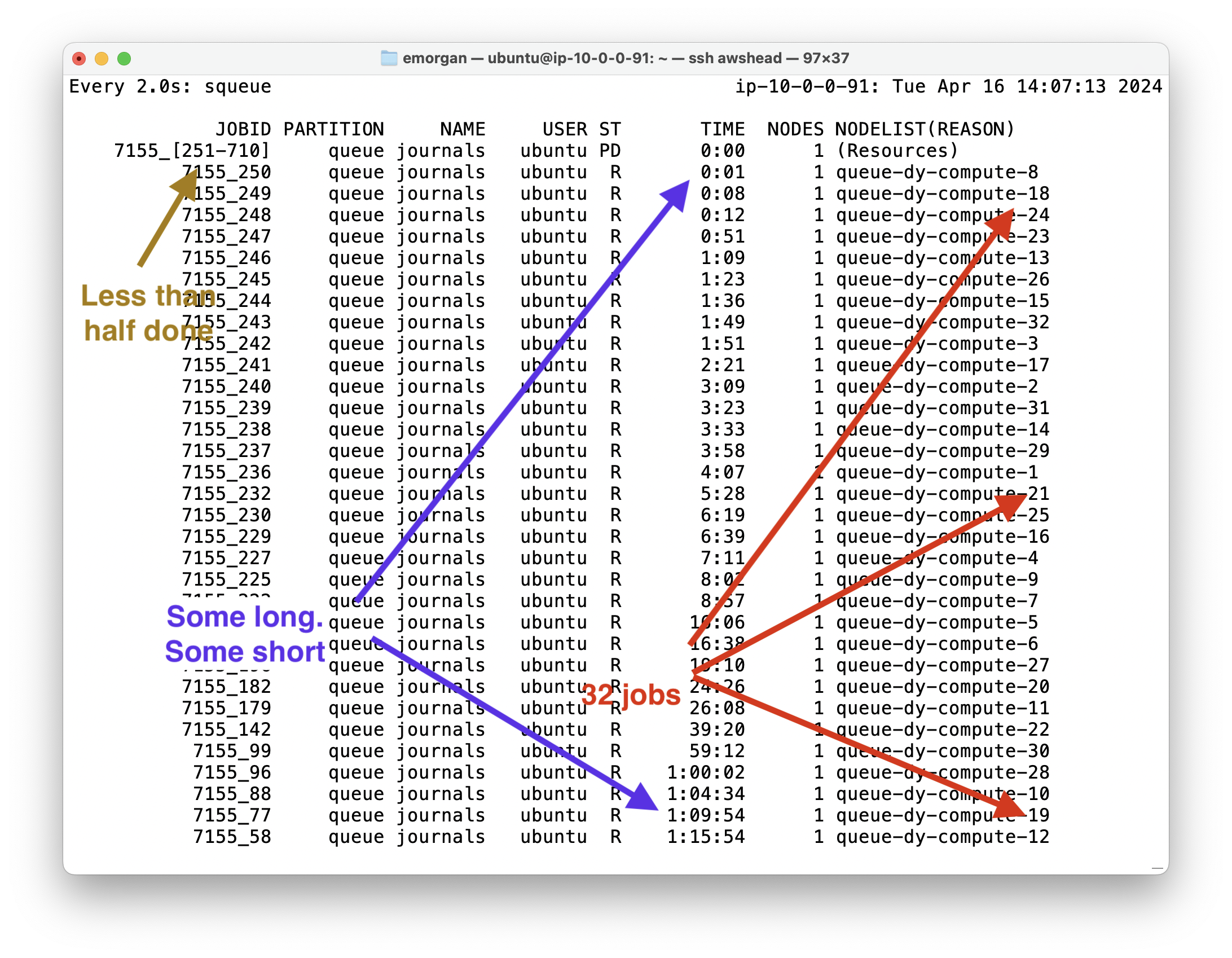Image resolution: width=1232 pixels, height=958 pixels.
Task: Click the red '32 jobs' annotation label
Action: click(631, 695)
